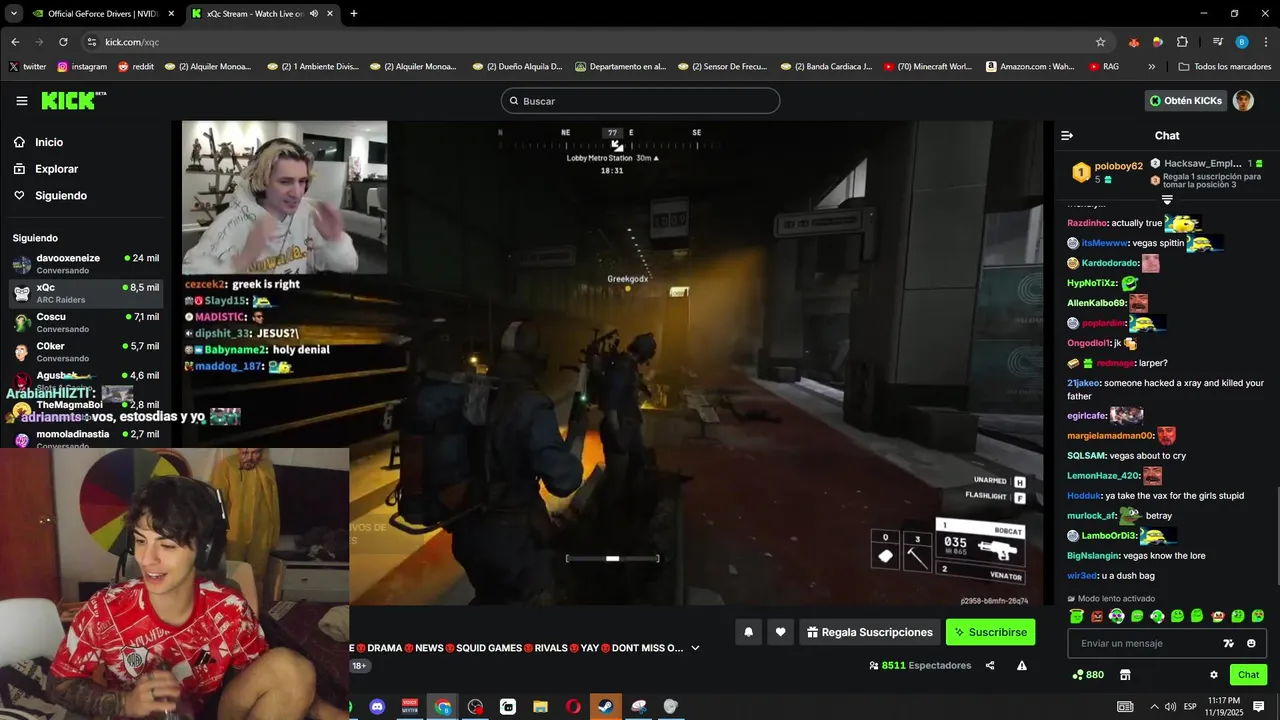Open Chrome extensions puzzle icon

pyautogui.click(x=1182, y=42)
